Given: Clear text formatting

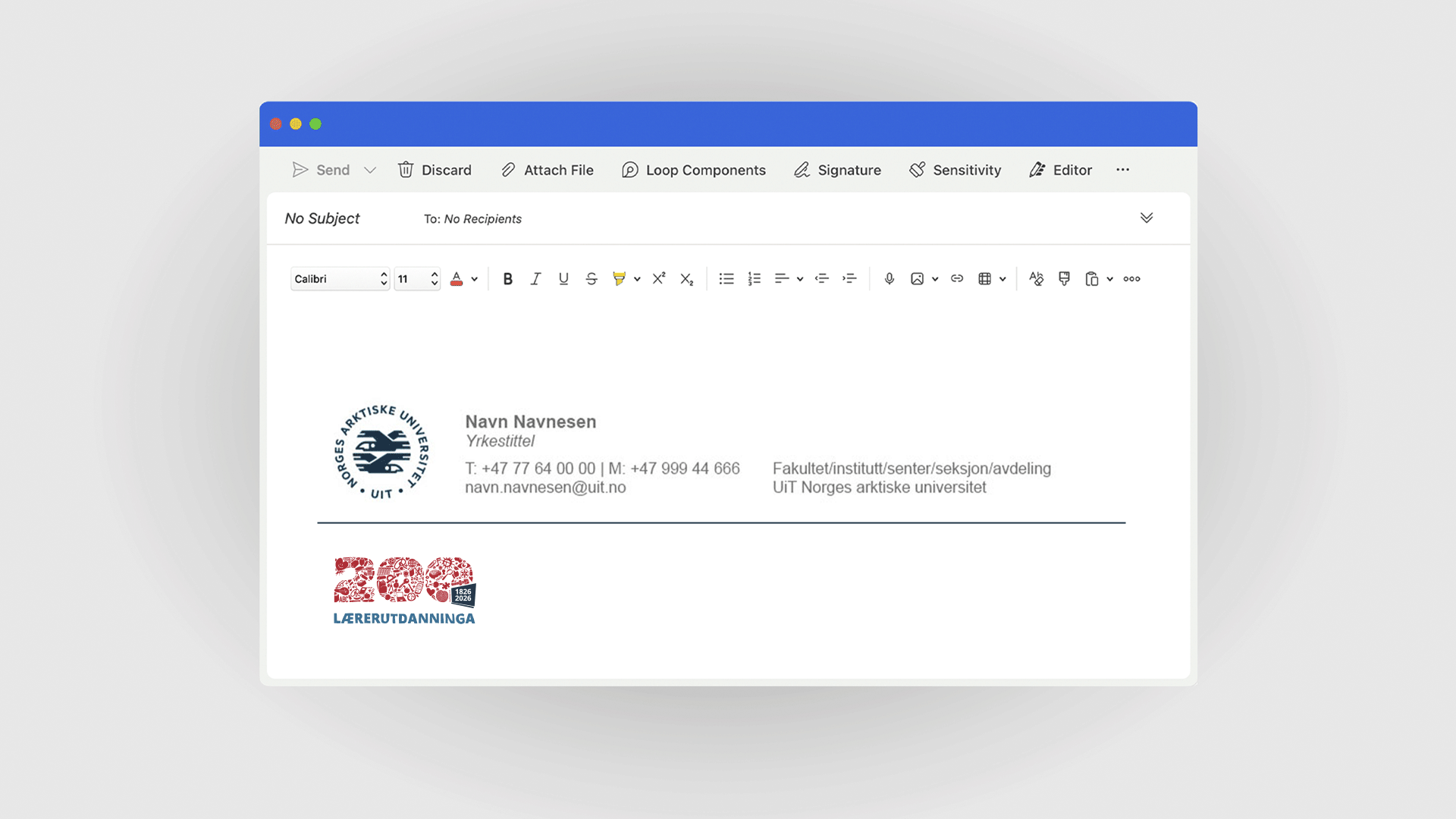Looking at the screenshot, I should (x=1037, y=279).
